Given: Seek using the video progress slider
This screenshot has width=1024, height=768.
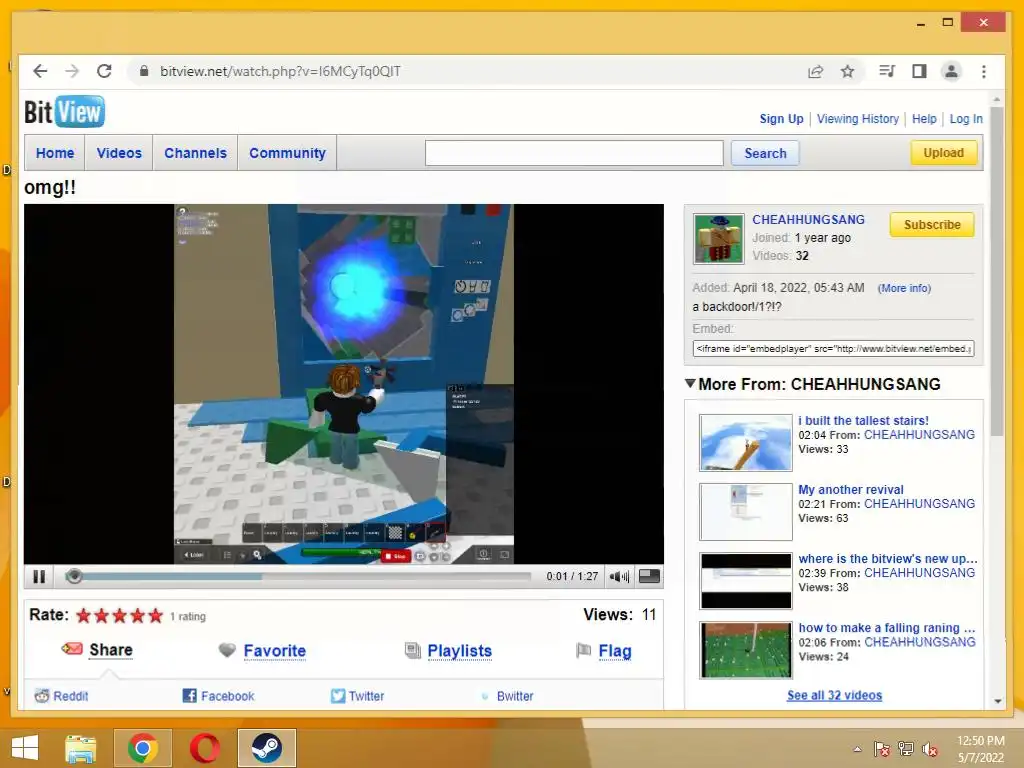Looking at the screenshot, I should click(x=74, y=576).
